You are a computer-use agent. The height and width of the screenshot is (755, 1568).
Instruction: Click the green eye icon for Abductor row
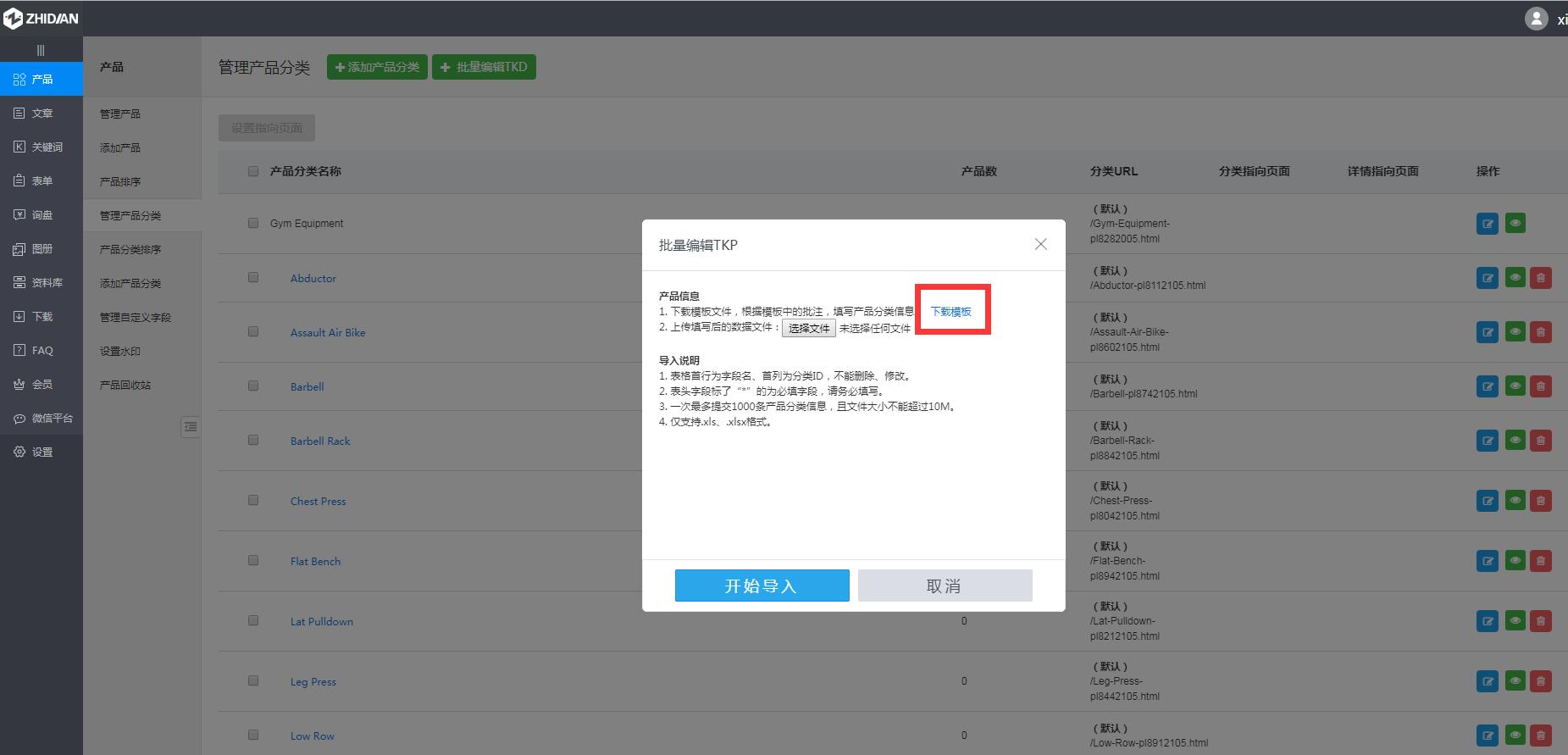click(x=1515, y=278)
